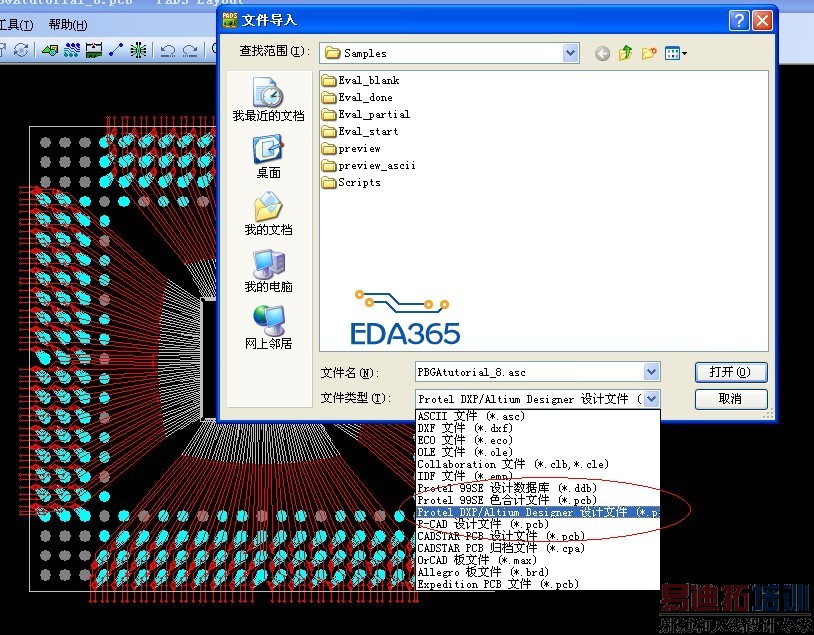The height and width of the screenshot is (635, 814).
Task: Open the 帮助(H) menu in PADS Layout
Action: (x=67, y=24)
